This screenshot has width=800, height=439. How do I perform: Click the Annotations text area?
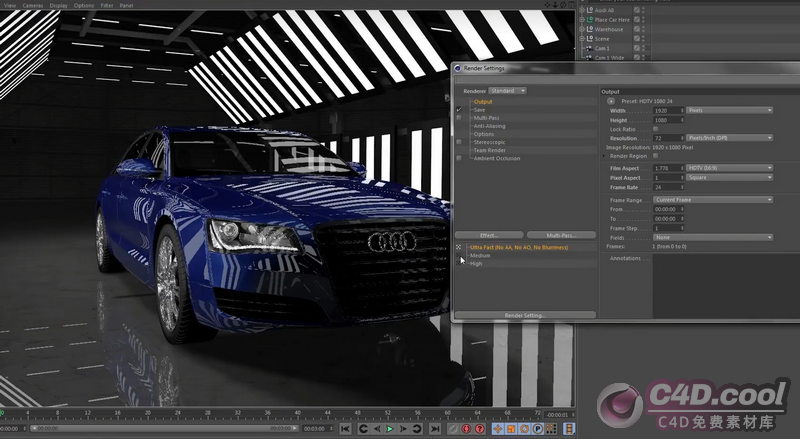click(726, 286)
